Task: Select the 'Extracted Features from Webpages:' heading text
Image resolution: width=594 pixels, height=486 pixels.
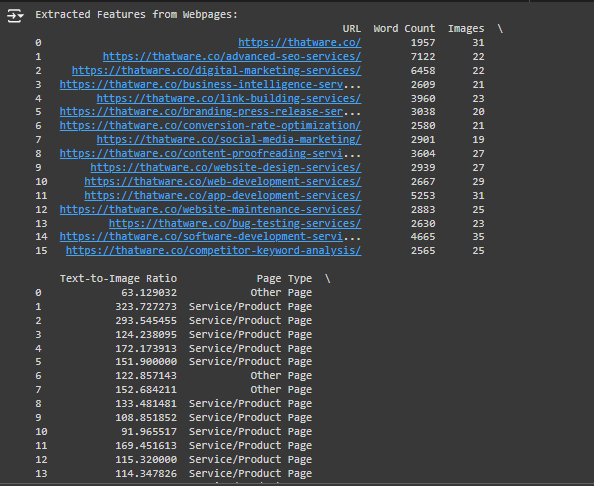Action: (136, 15)
